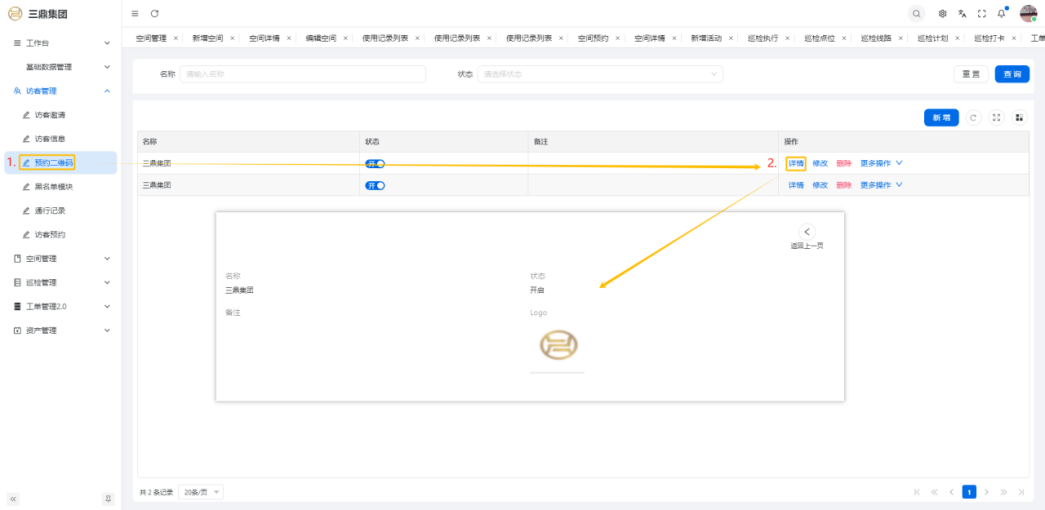Viewport: 1045px width, 510px height.
Task: Enter fullscreen via header fullscreen icon
Action: (981, 13)
